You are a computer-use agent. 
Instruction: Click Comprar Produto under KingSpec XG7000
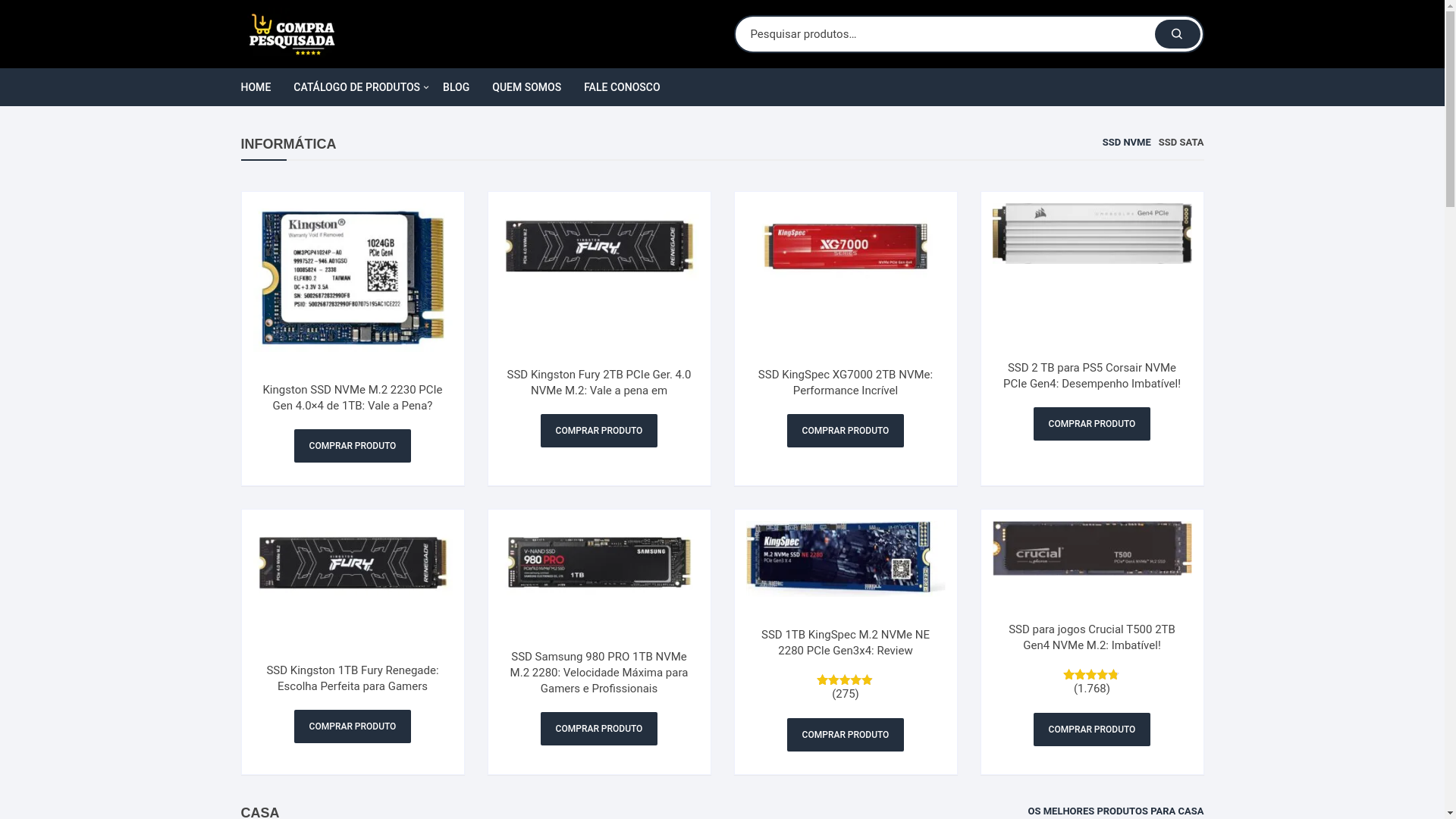[846, 431]
